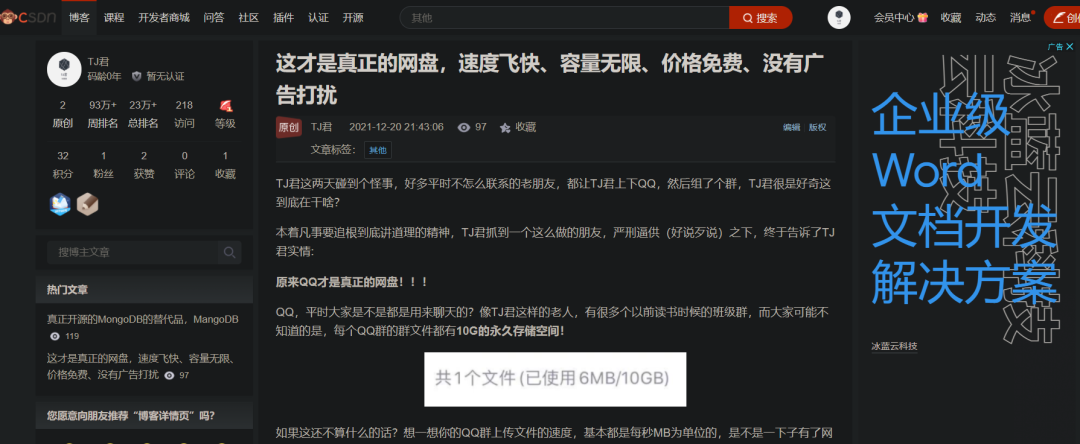Open the 课程 nav item
1080x444 pixels.
(114, 18)
